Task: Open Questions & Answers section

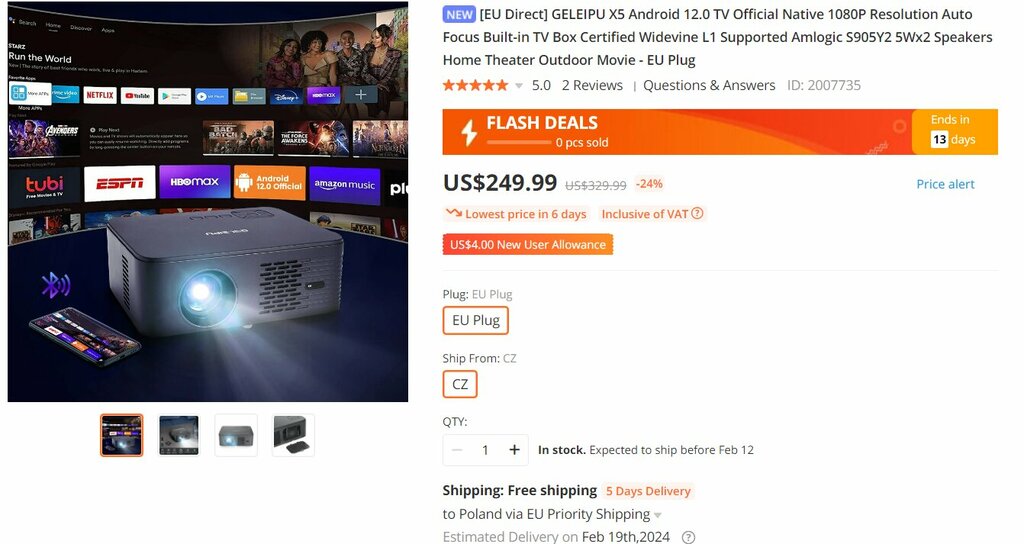Action: [709, 86]
